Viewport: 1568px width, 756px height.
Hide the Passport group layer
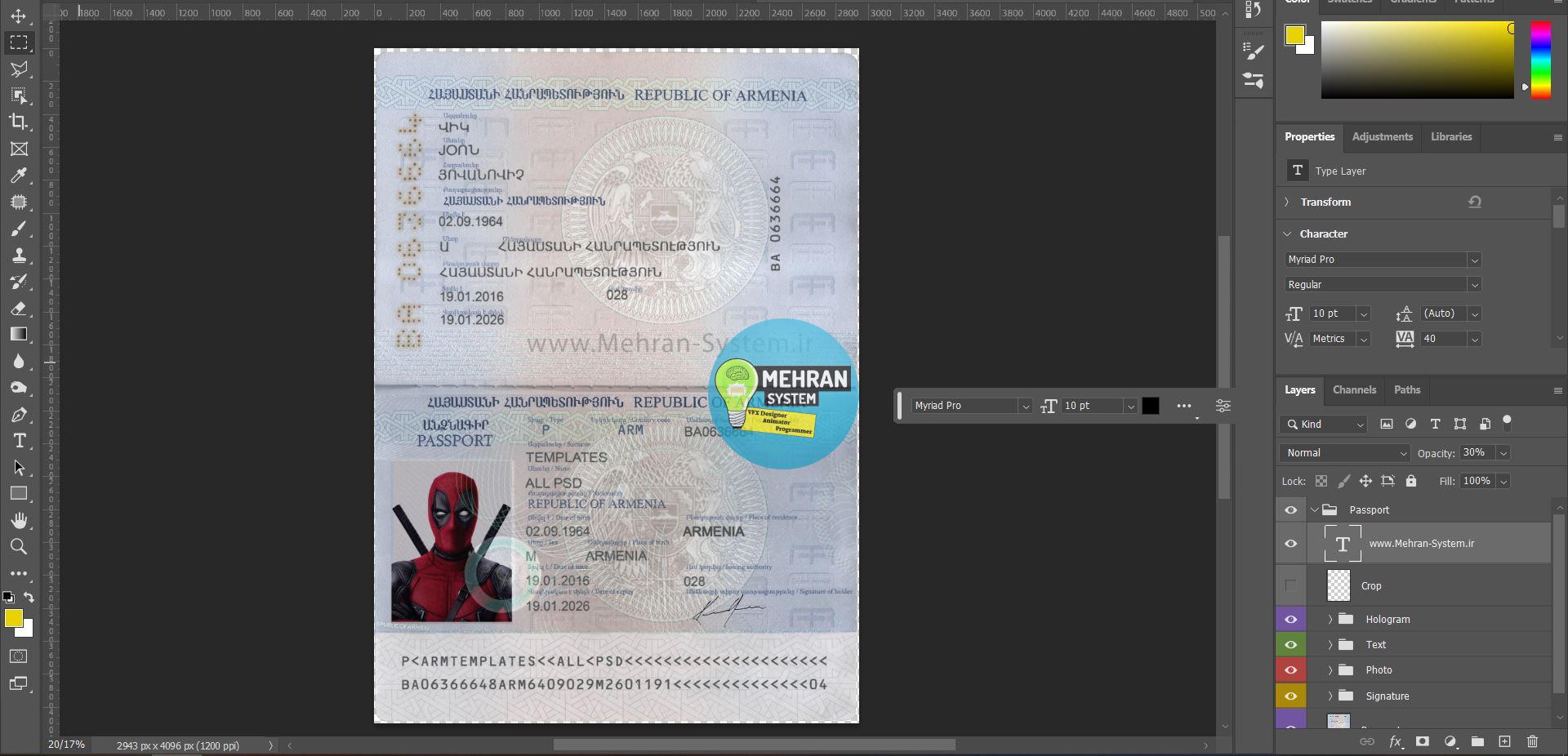(x=1291, y=510)
